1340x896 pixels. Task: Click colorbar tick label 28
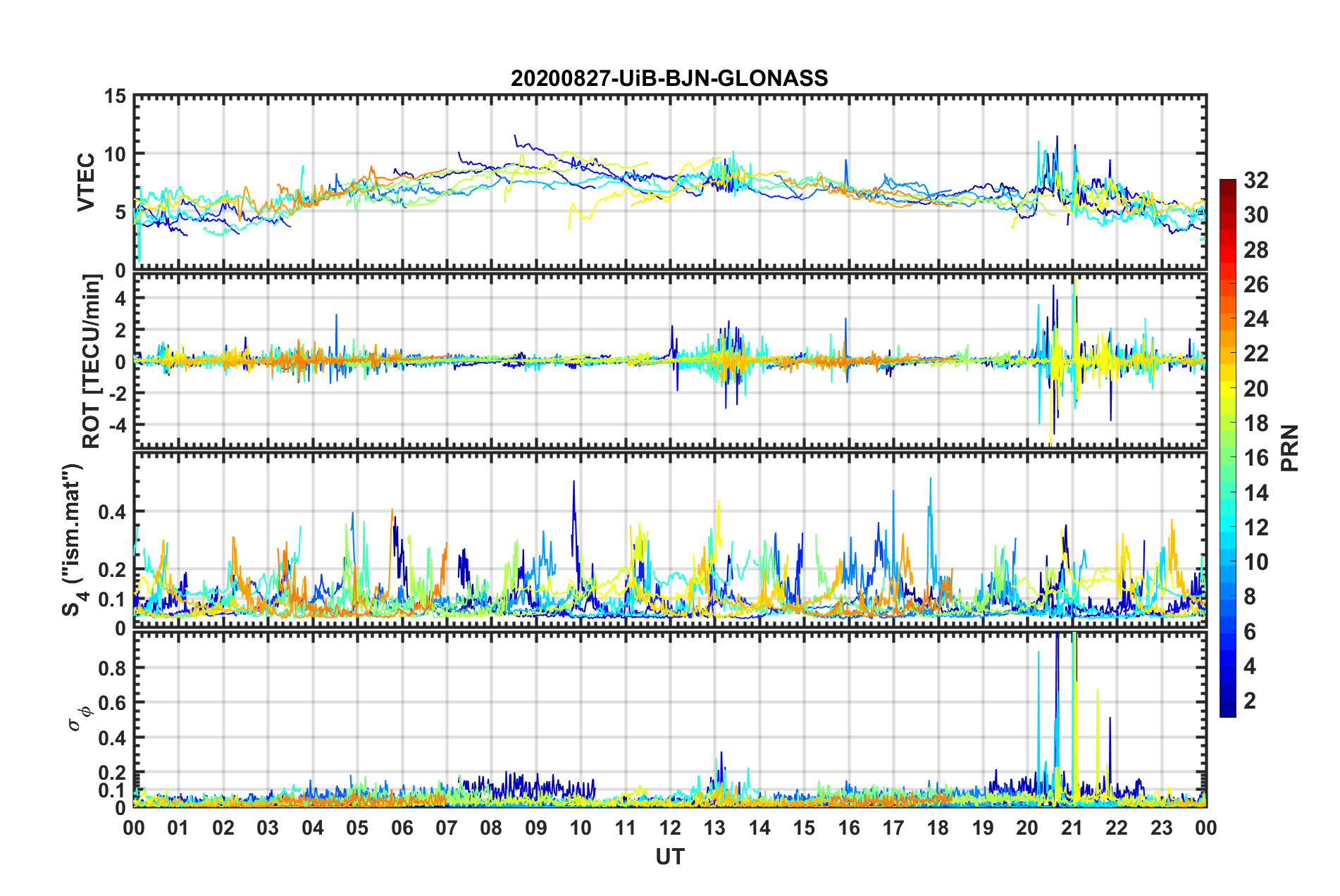click(x=1255, y=250)
